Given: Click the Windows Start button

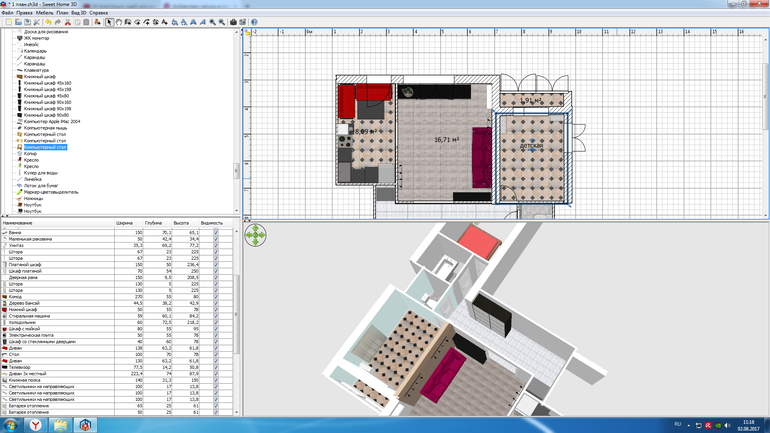Looking at the screenshot, I should pyautogui.click(x=12, y=424).
